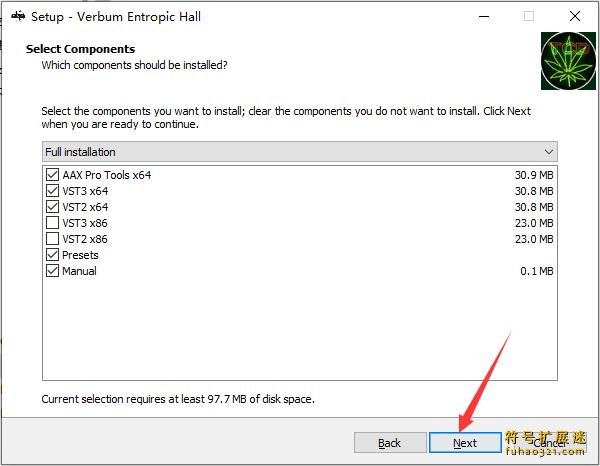The width and height of the screenshot is (600, 466).
Task: Click the Manual list item label
Action: [x=79, y=271]
